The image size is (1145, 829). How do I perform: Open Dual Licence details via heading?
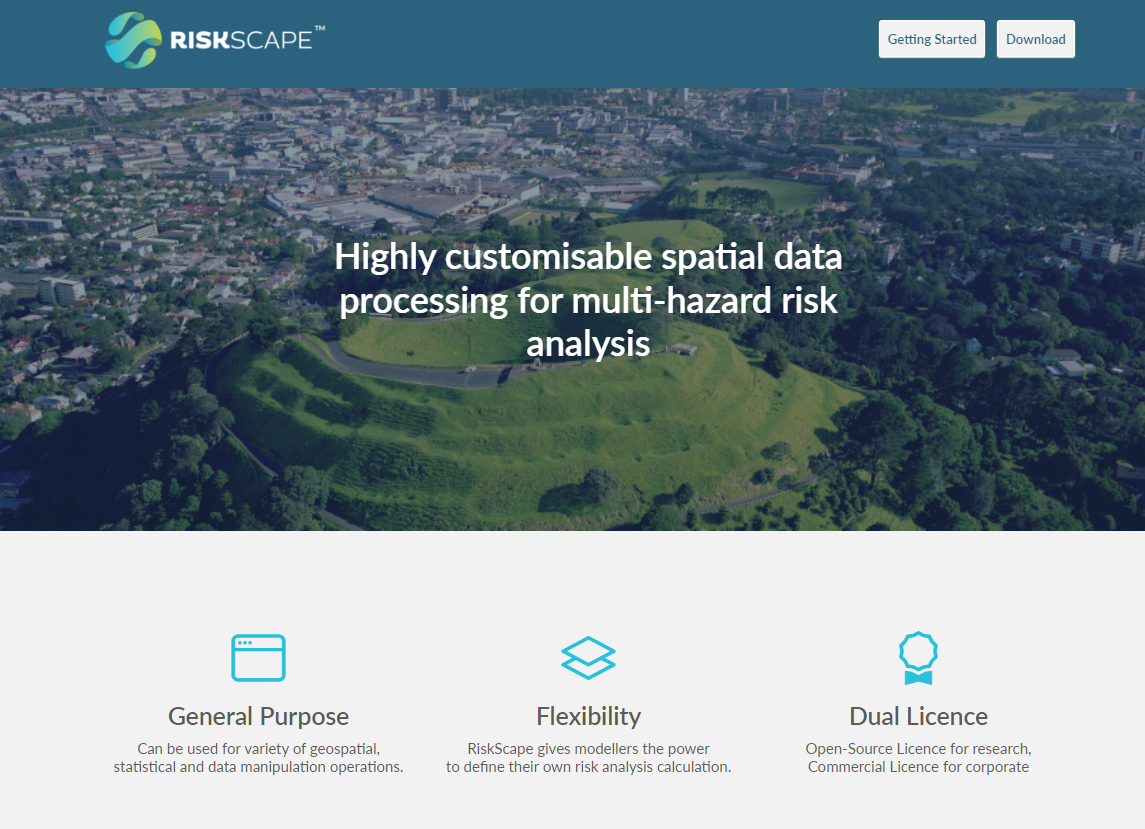pos(917,716)
